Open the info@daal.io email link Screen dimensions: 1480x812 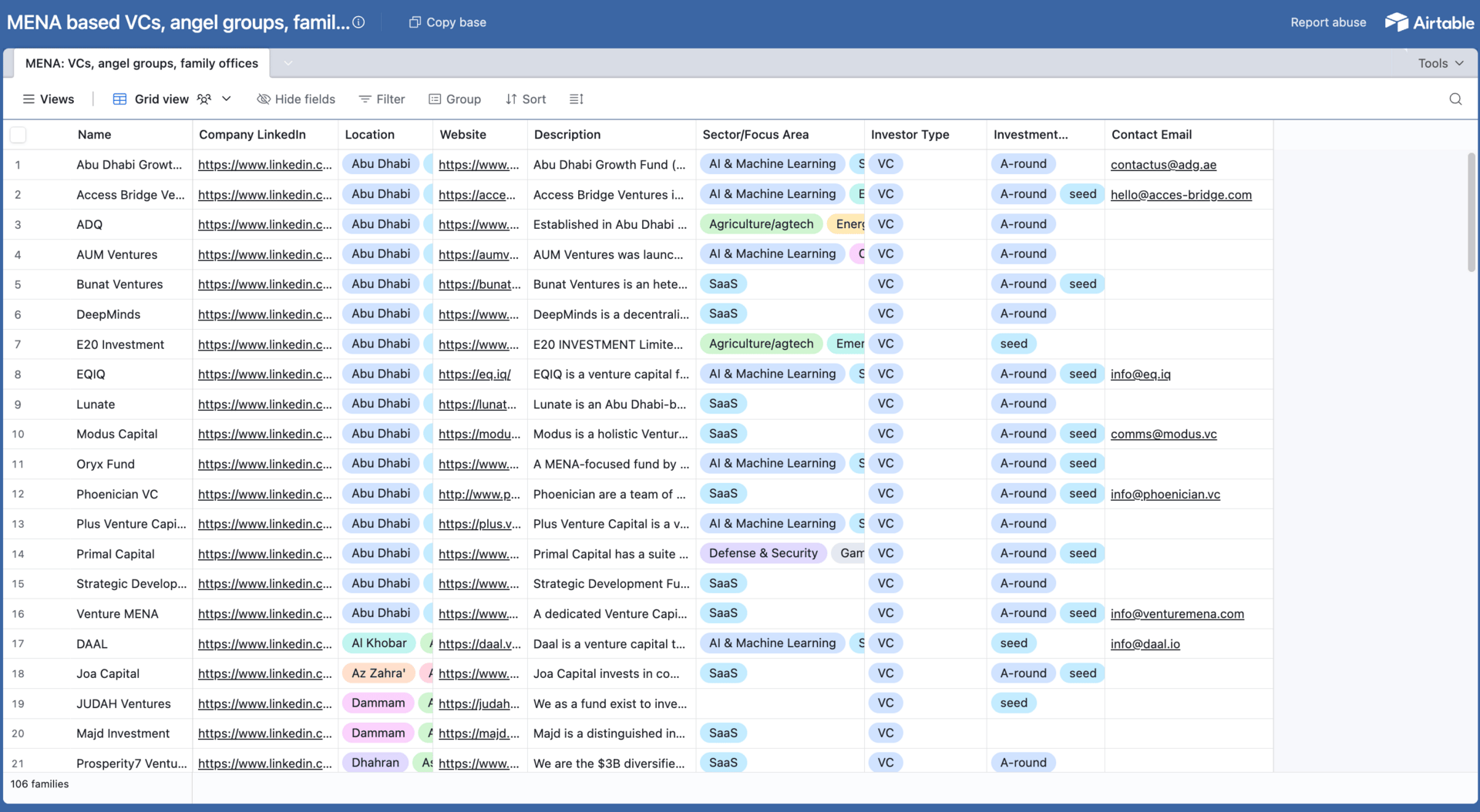pyautogui.click(x=1145, y=643)
